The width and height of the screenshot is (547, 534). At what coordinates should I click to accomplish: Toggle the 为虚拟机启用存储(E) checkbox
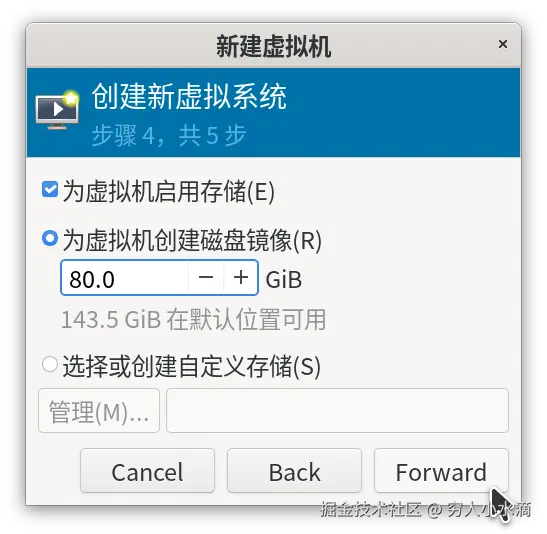pyautogui.click(x=50, y=189)
